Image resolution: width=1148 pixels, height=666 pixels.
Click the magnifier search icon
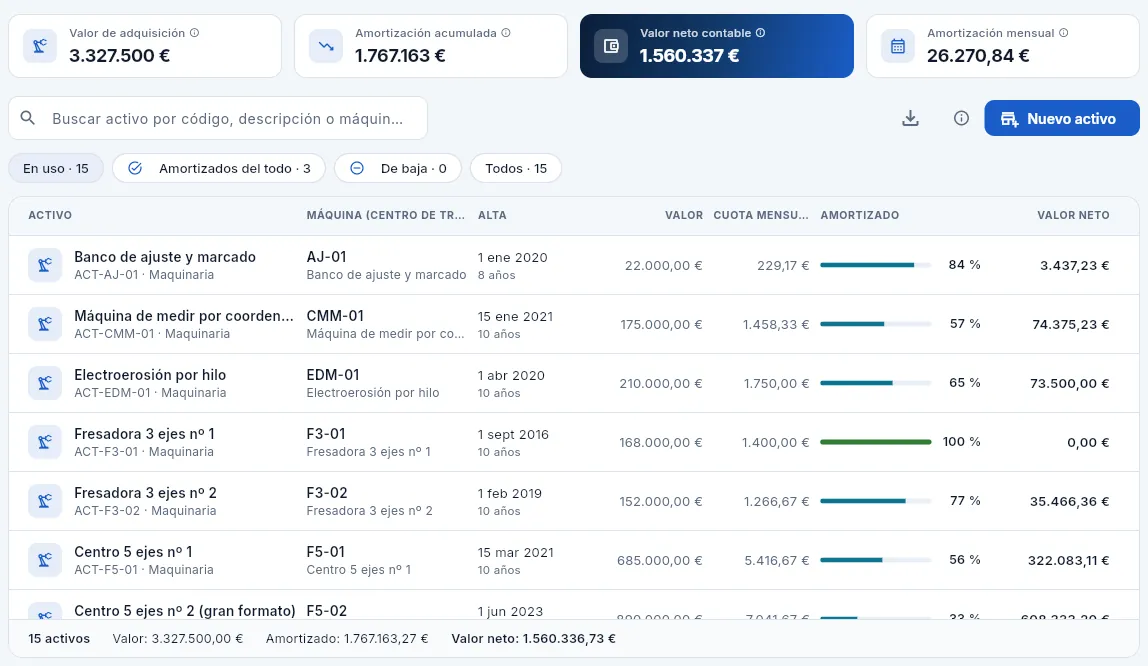[x=28, y=118]
